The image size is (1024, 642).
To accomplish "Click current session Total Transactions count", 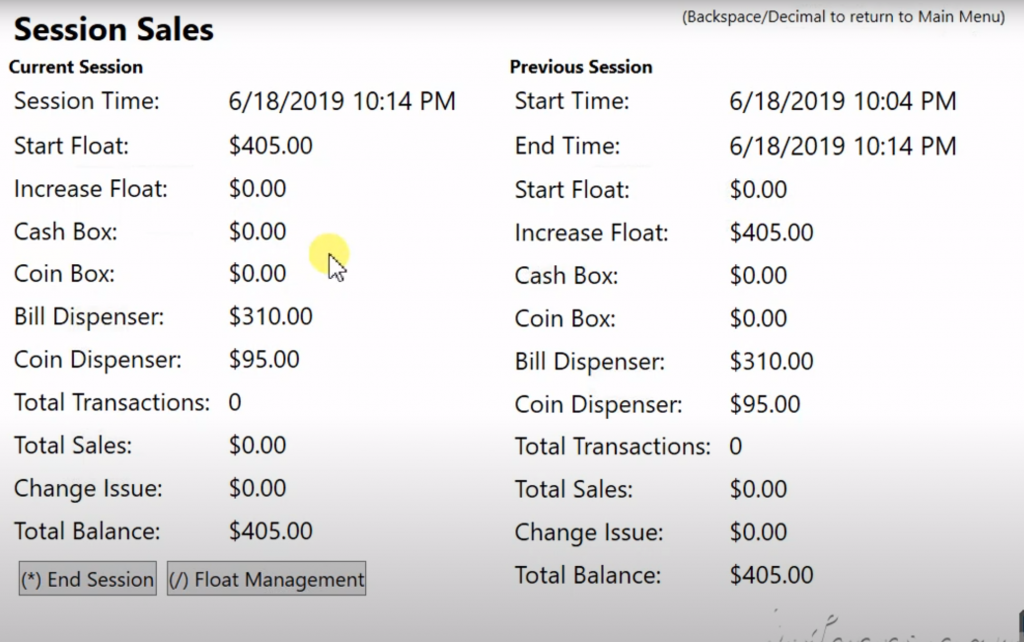I will 234,403.
